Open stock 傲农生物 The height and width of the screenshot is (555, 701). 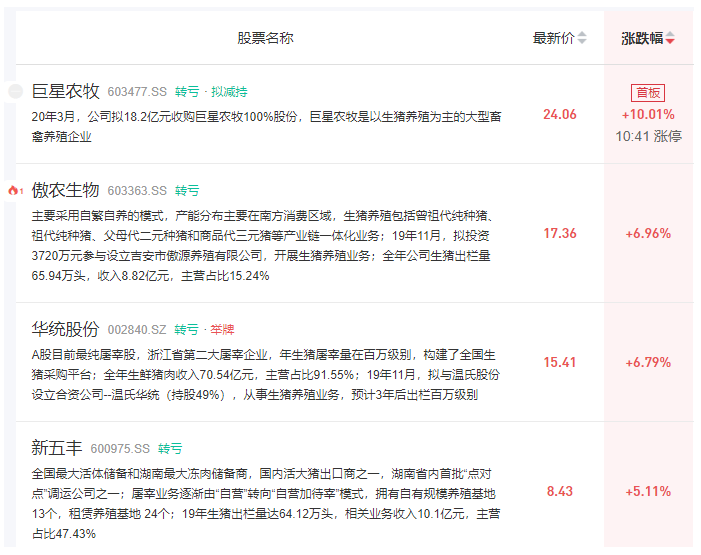65,190
